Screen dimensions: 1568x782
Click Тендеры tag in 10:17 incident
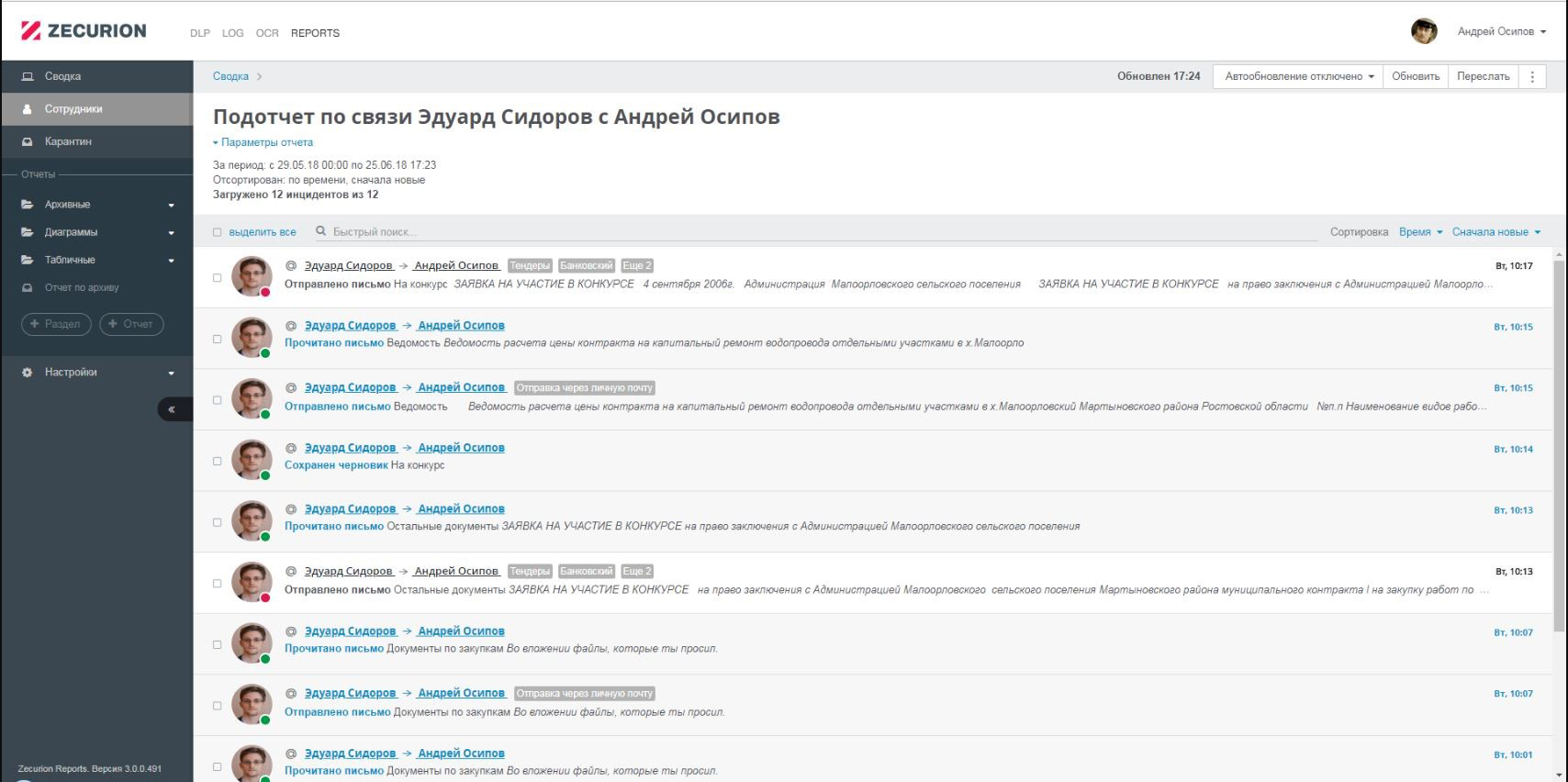[530, 265]
